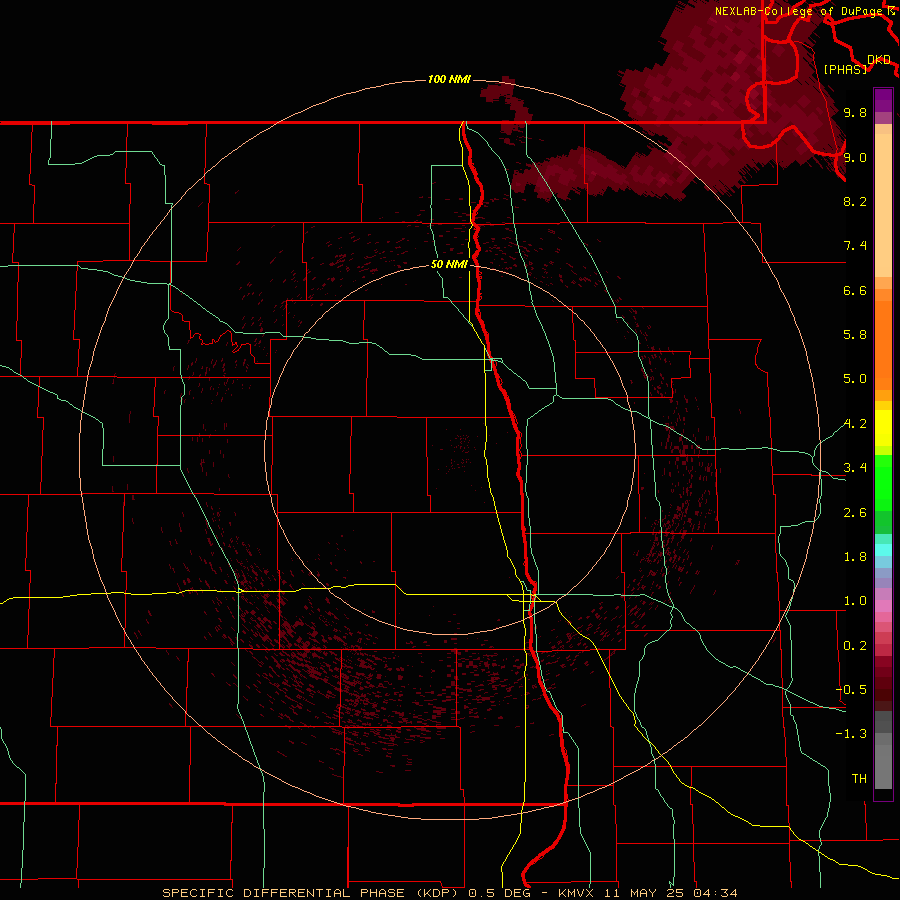Viewport: 900px width, 900px height.
Task: Pick the peach segment of the color bar
Action: click(x=883, y=206)
